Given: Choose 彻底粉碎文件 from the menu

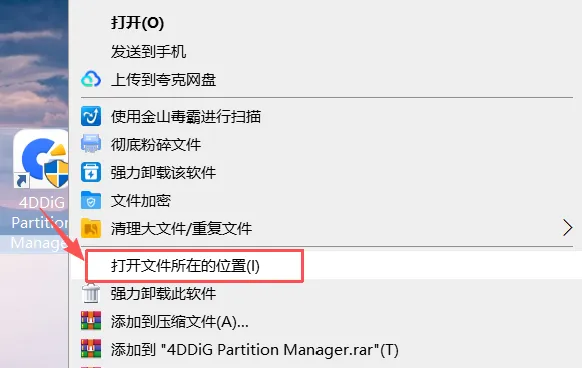Looking at the screenshot, I should tap(156, 144).
